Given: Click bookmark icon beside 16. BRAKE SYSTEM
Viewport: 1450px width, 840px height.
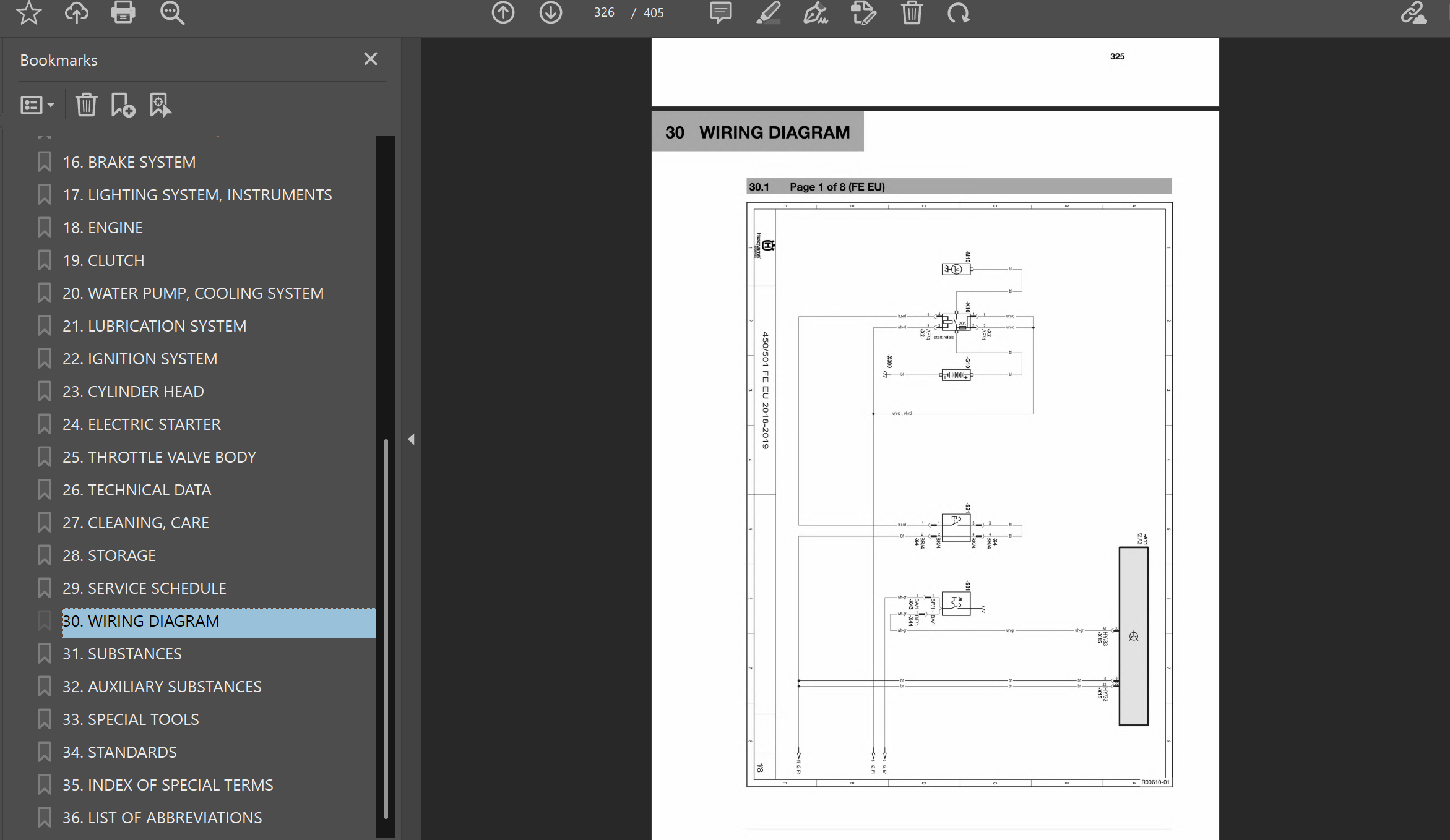Looking at the screenshot, I should coord(44,162).
